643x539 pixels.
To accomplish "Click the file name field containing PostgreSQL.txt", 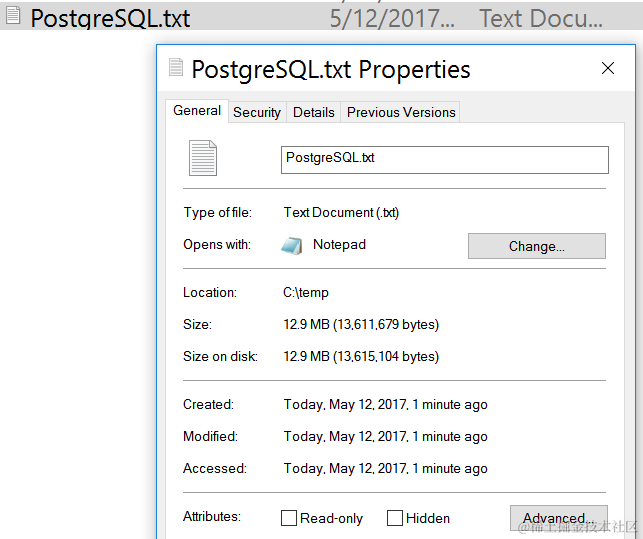I will (445, 160).
